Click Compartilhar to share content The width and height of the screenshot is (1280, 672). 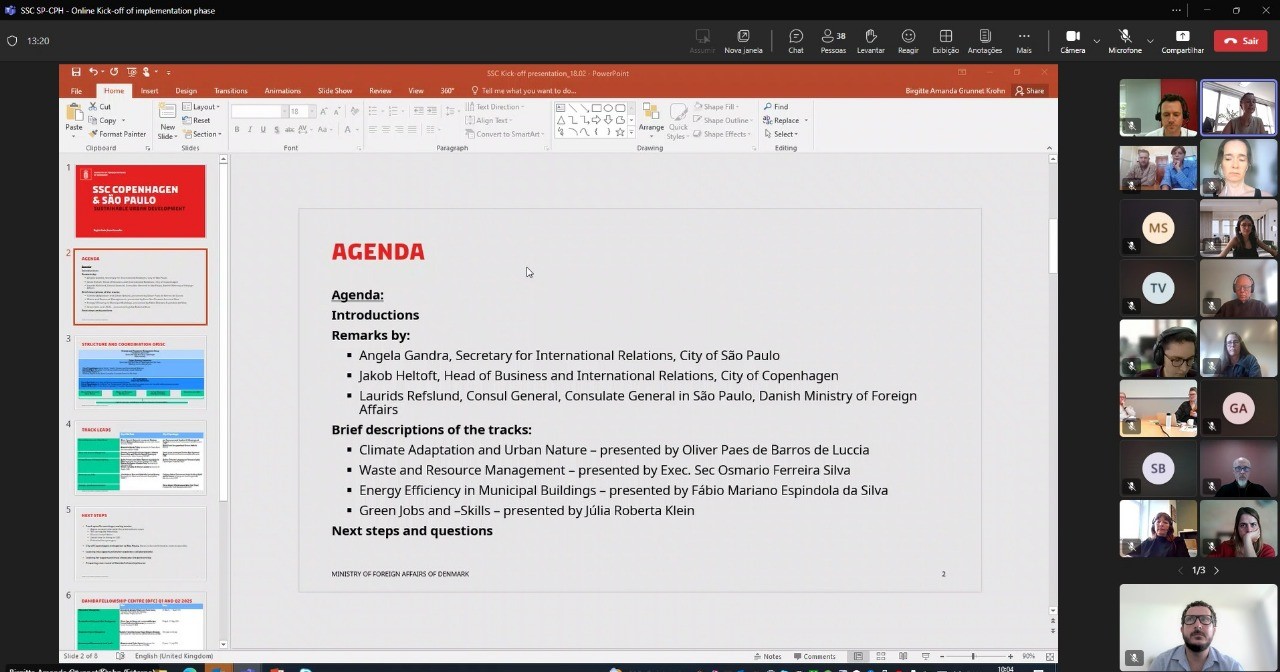pos(1182,40)
